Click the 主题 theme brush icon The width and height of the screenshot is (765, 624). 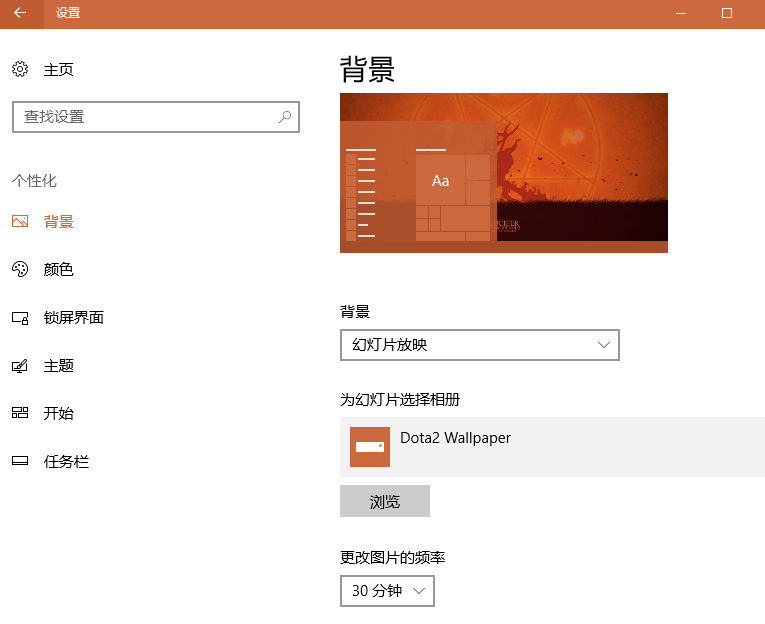(x=20, y=366)
